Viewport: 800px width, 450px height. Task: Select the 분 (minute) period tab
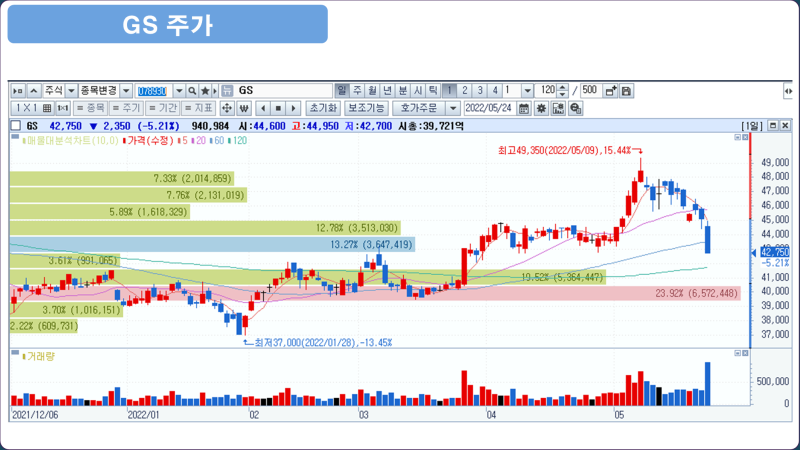(403, 91)
